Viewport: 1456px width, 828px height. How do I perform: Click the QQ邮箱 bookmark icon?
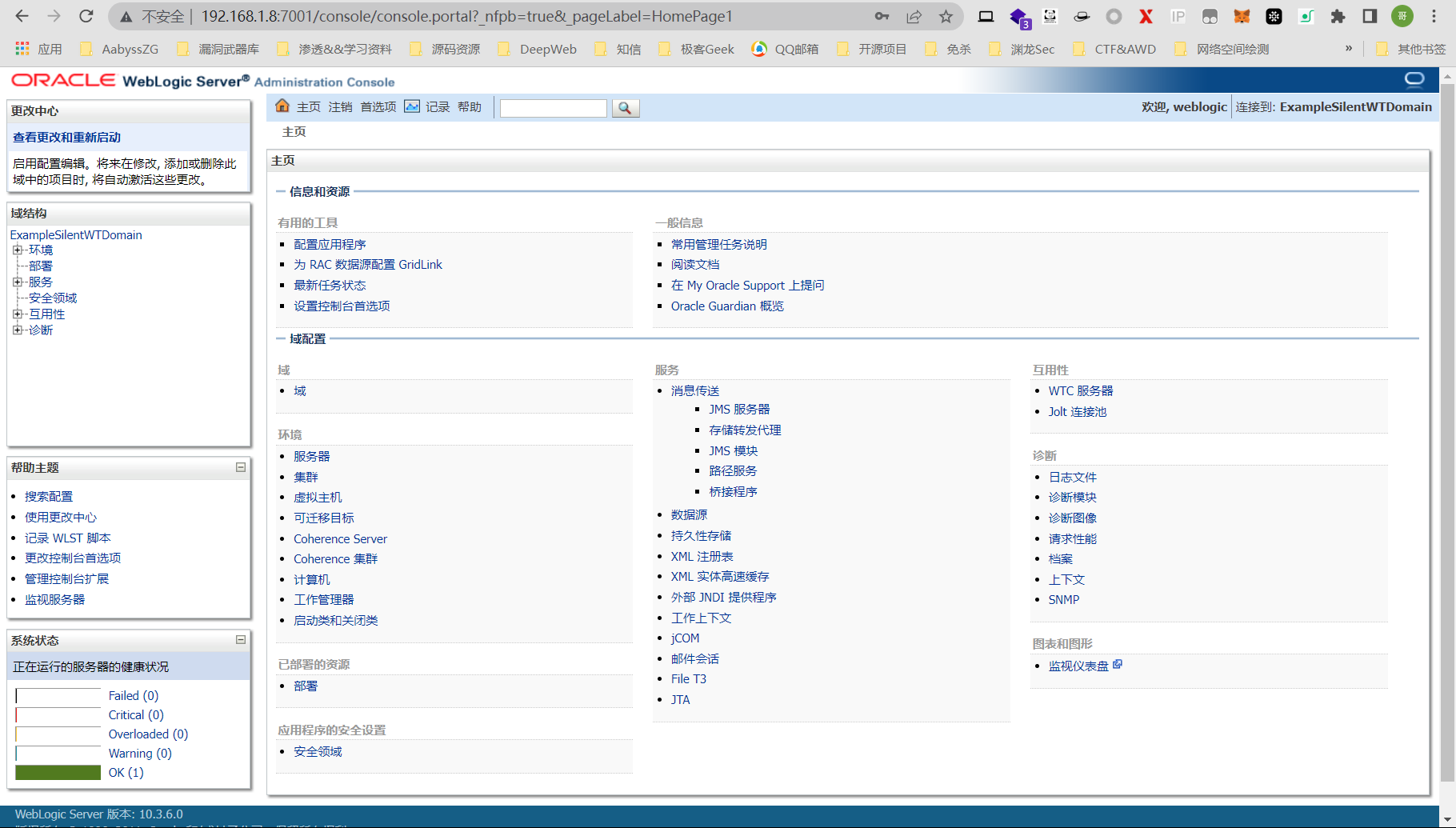tap(759, 49)
